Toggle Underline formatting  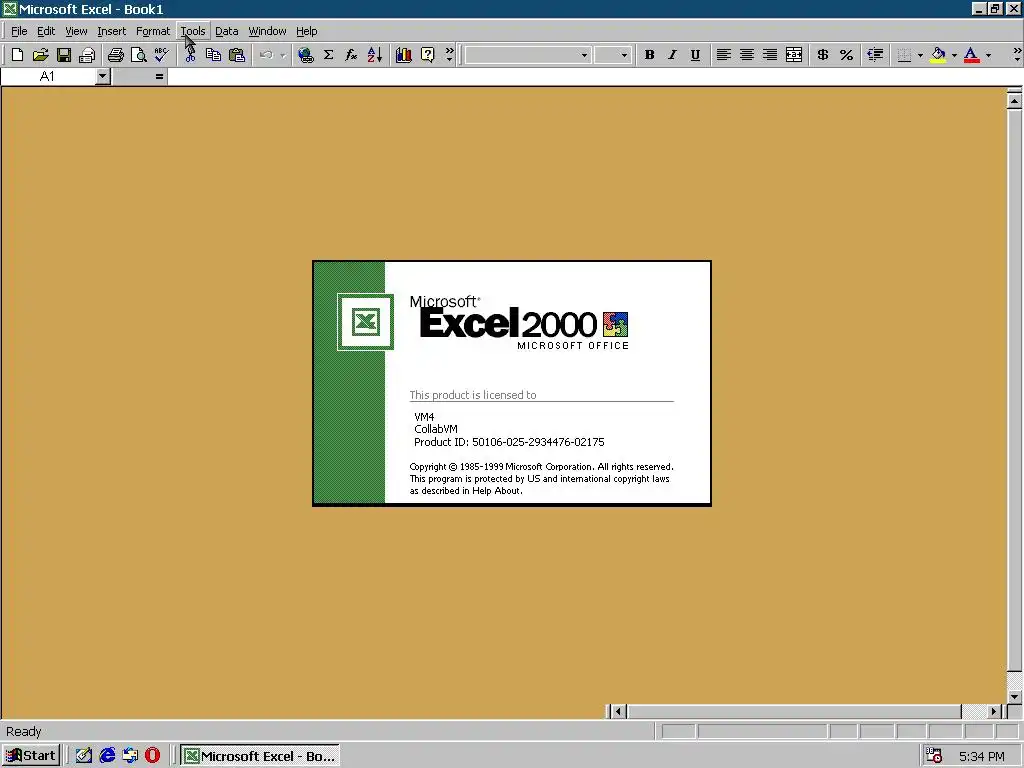coord(695,56)
